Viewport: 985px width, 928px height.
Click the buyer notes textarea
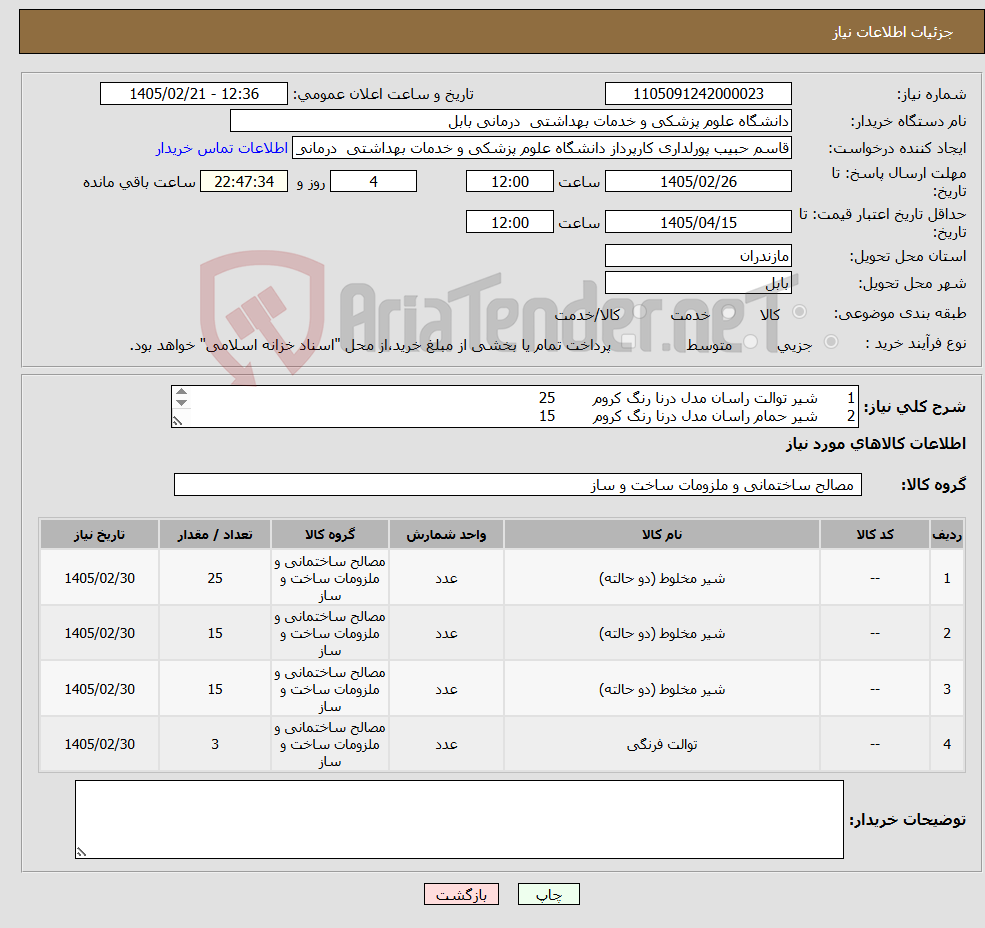coord(459,819)
